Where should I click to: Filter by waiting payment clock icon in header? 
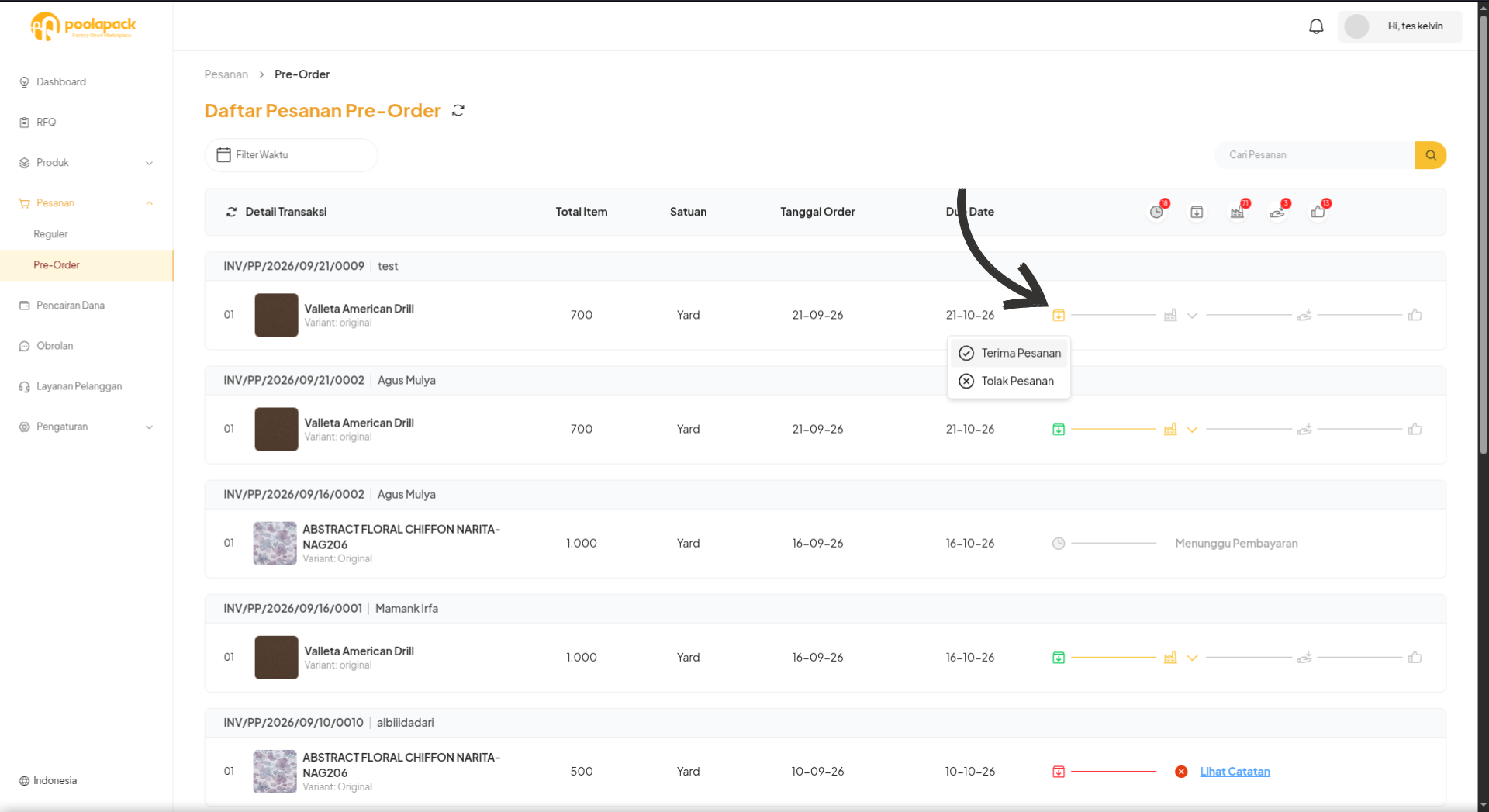tap(1156, 212)
